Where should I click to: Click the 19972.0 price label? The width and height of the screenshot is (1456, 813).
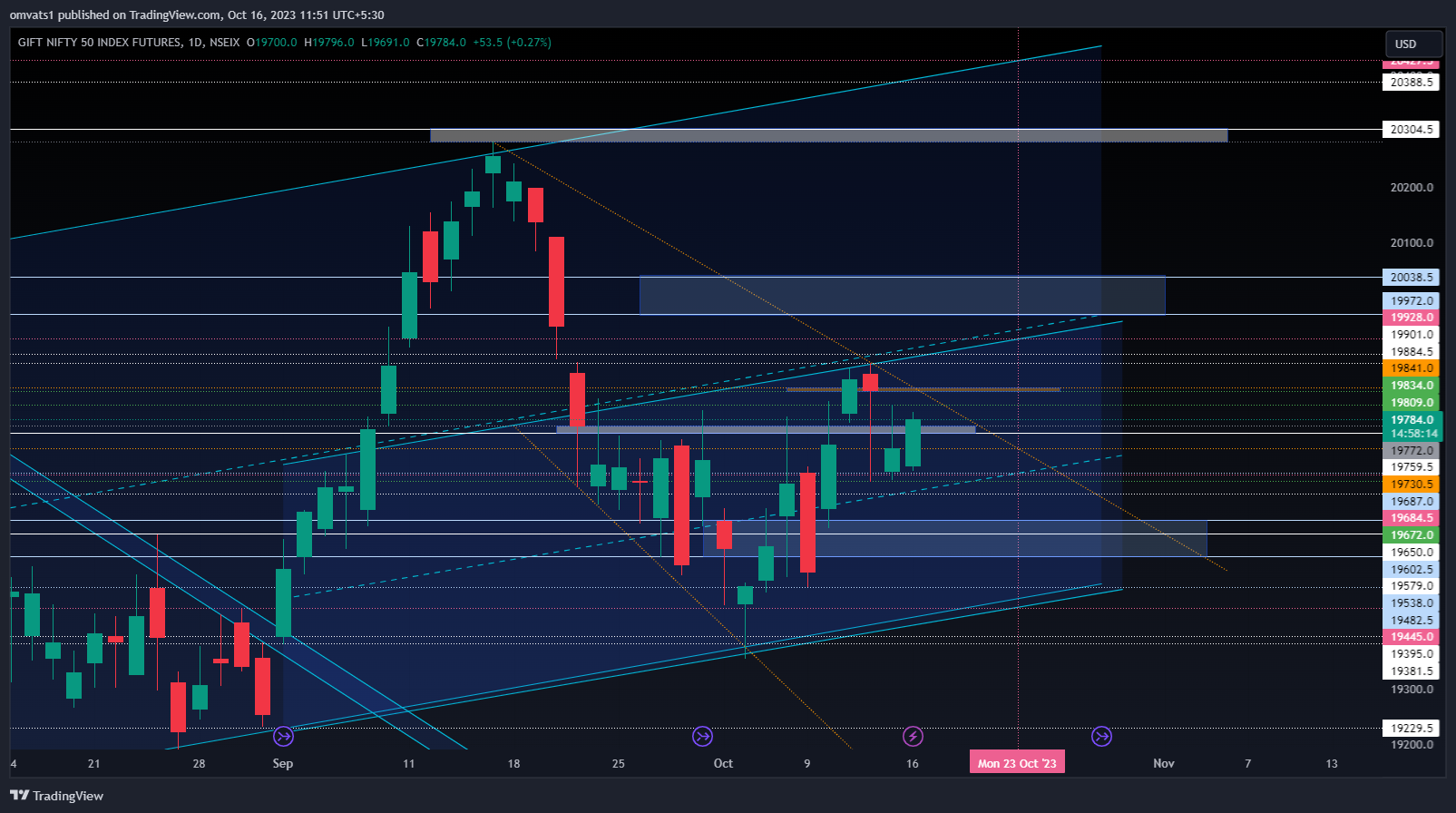pos(1412,301)
